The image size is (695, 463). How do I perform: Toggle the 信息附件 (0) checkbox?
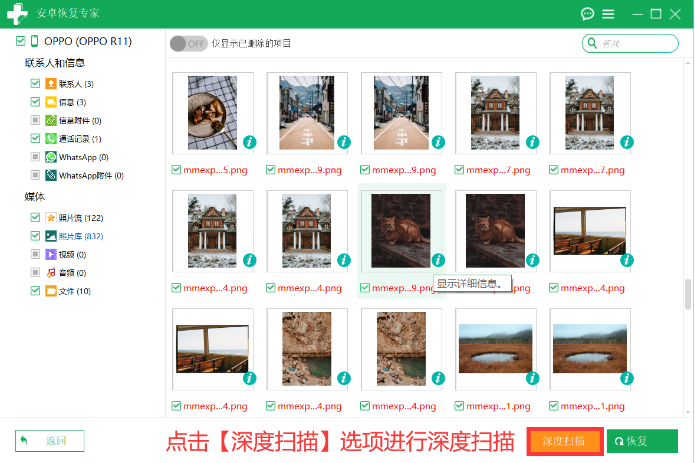(35, 120)
